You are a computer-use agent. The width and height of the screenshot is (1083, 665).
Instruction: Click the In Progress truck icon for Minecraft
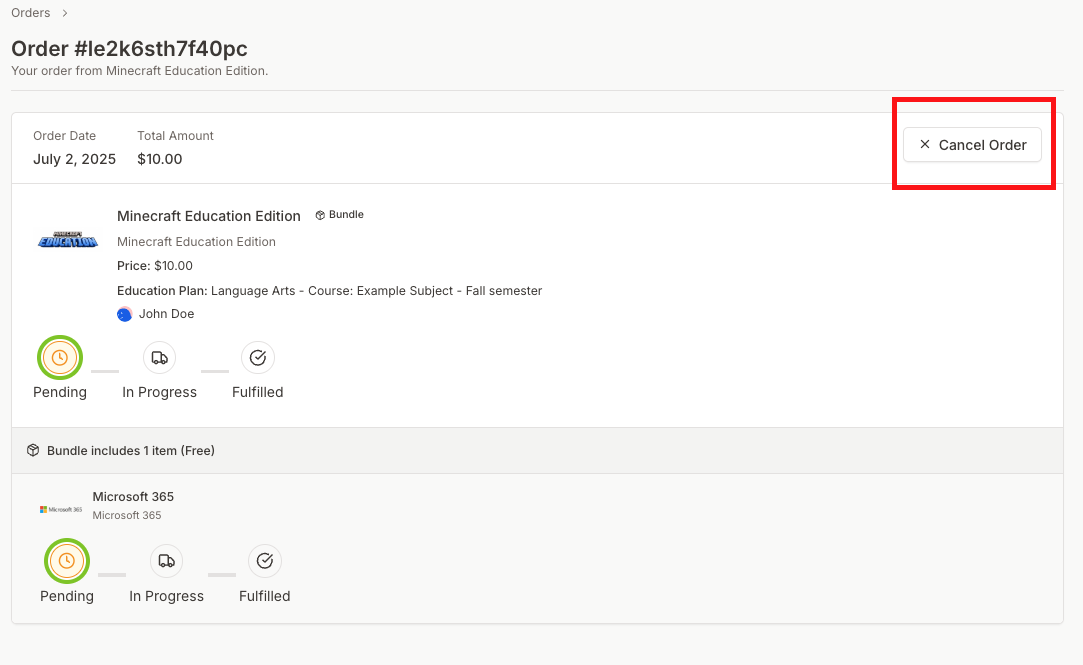tap(159, 358)
